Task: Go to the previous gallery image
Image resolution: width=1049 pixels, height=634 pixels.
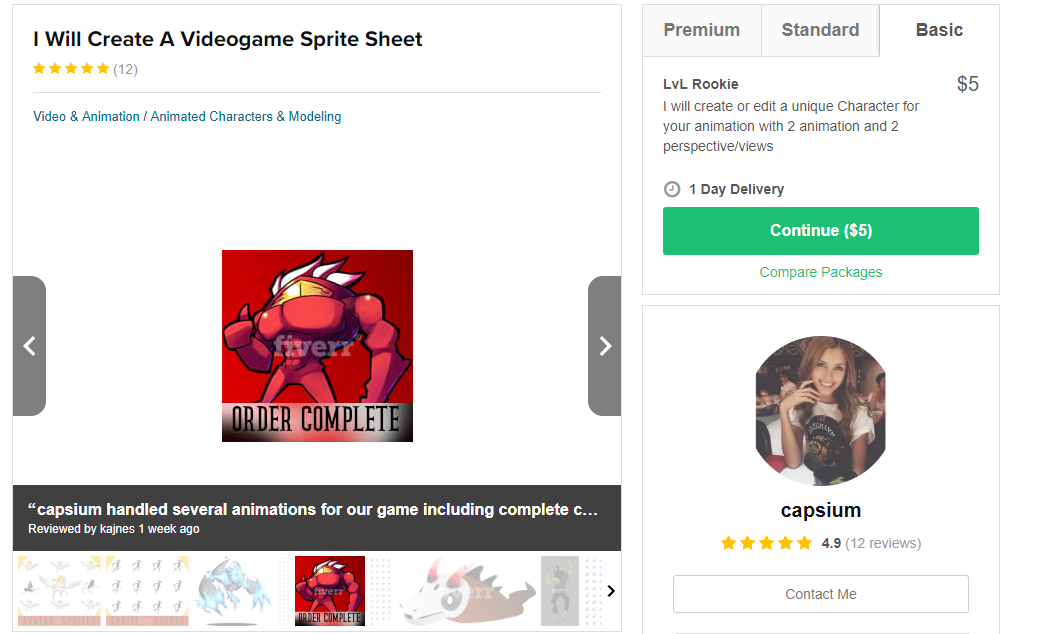Action: (x=29, y=346)
